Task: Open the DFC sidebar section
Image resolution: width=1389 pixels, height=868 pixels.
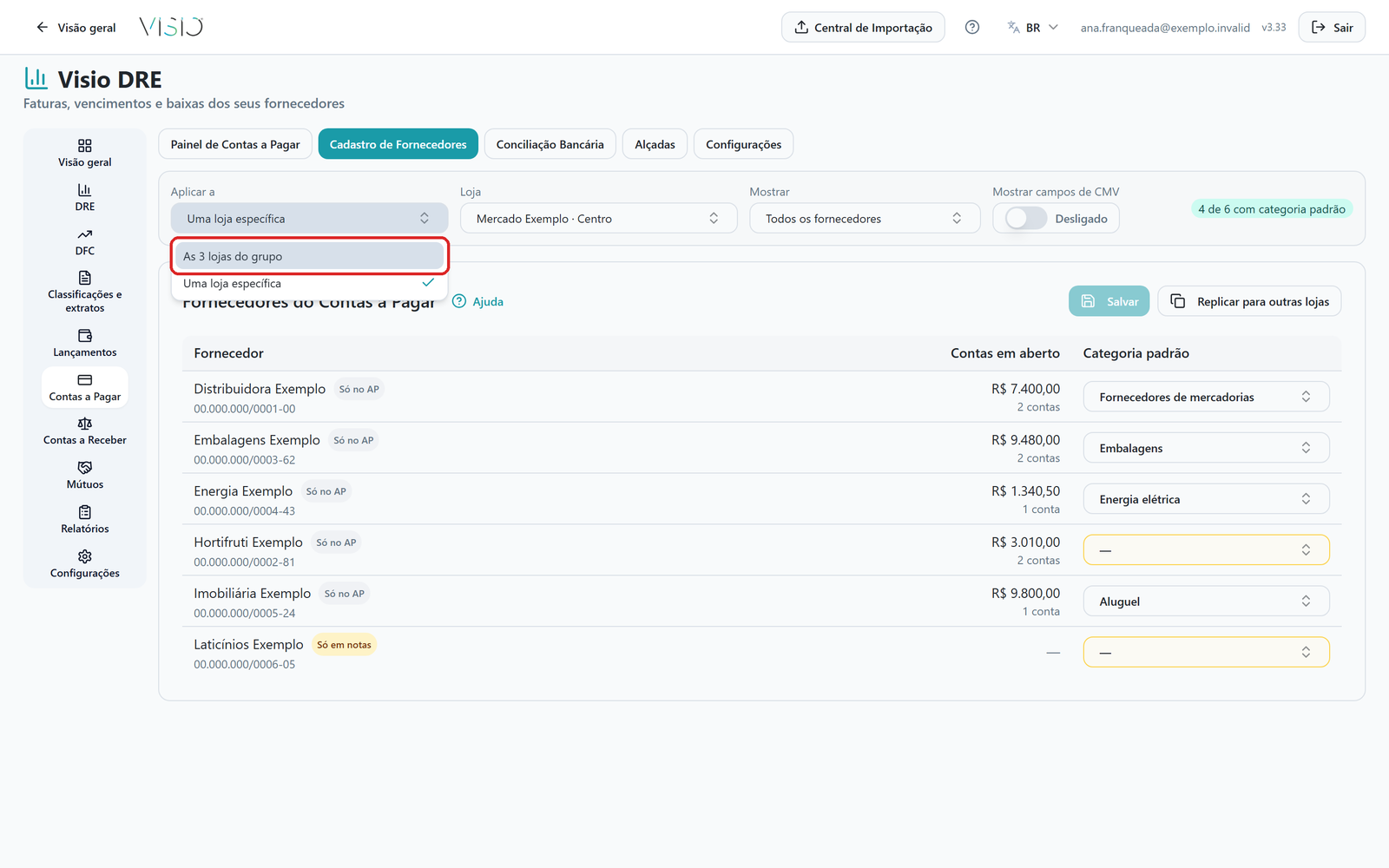Action: (x=85, y=241)
